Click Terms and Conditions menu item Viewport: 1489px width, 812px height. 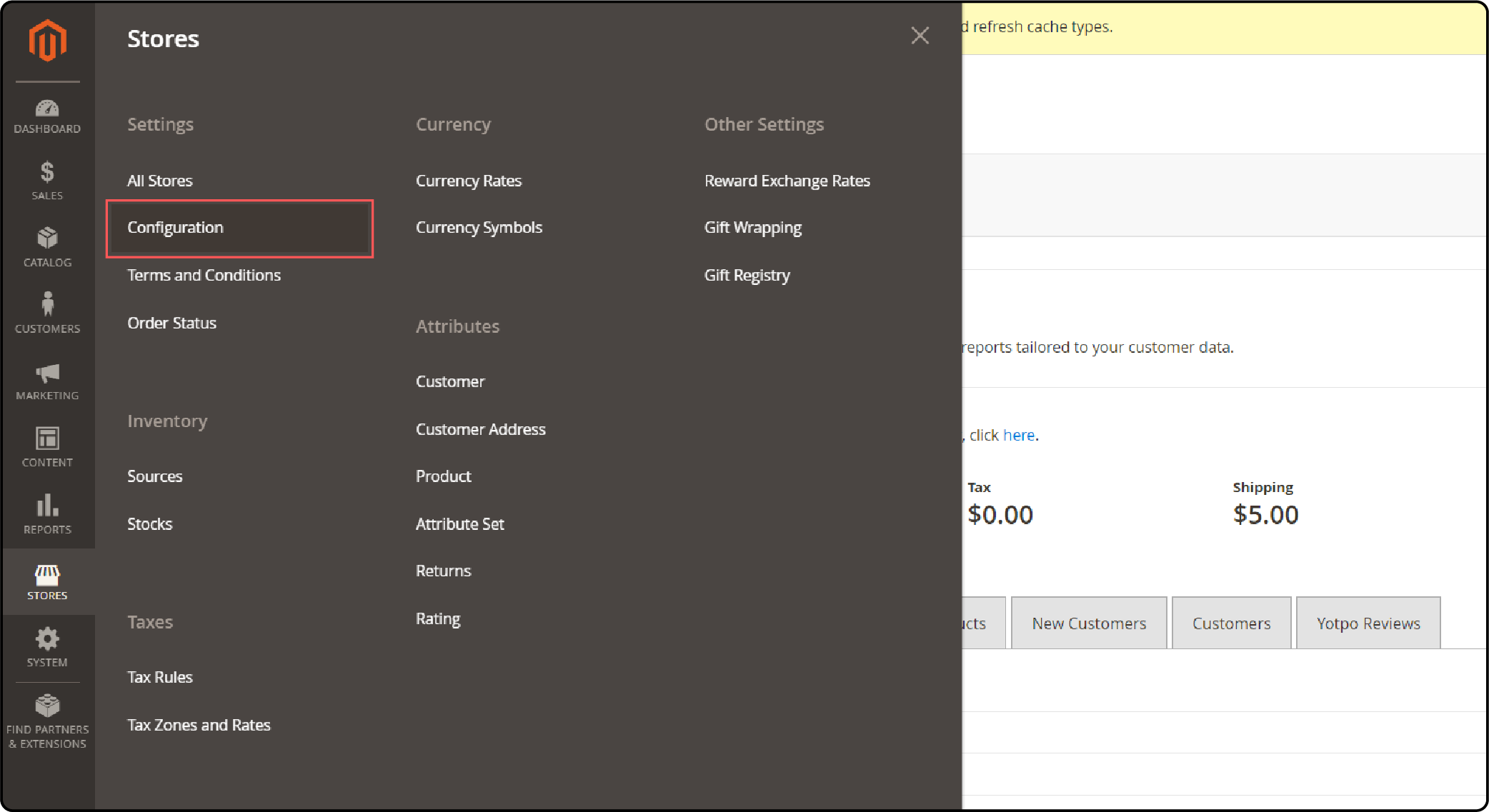click(x=204, y=274)
